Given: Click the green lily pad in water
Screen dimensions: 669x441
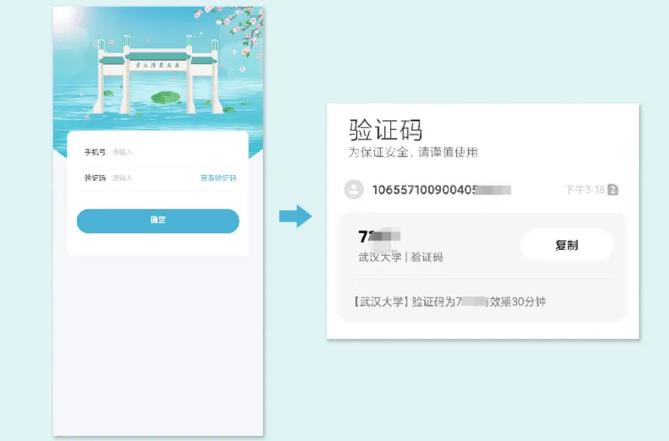Looking at the screenshot, I should (x=166, y=98).
